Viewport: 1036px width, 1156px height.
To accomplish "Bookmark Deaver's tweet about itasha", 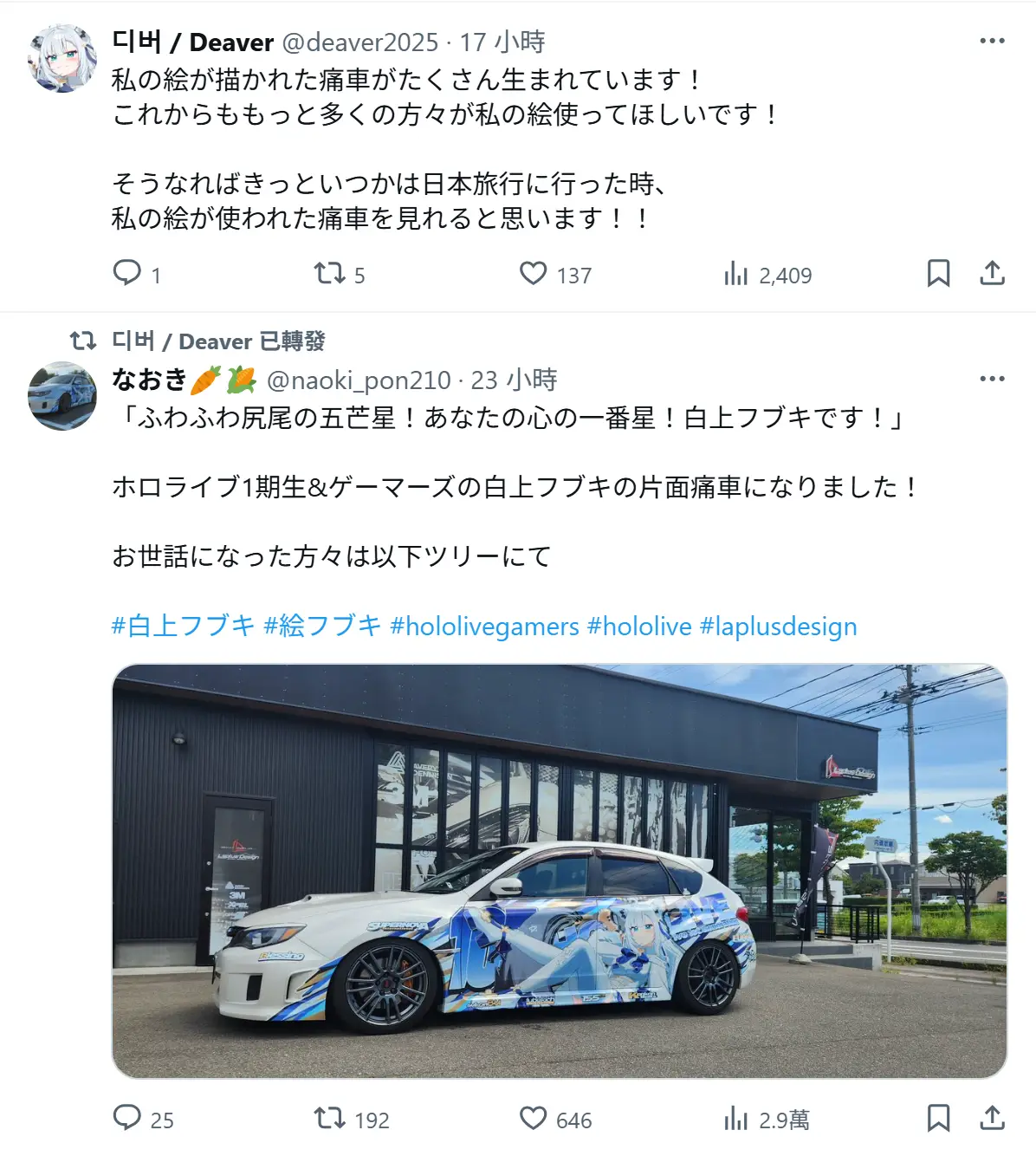I will [938, 273].
